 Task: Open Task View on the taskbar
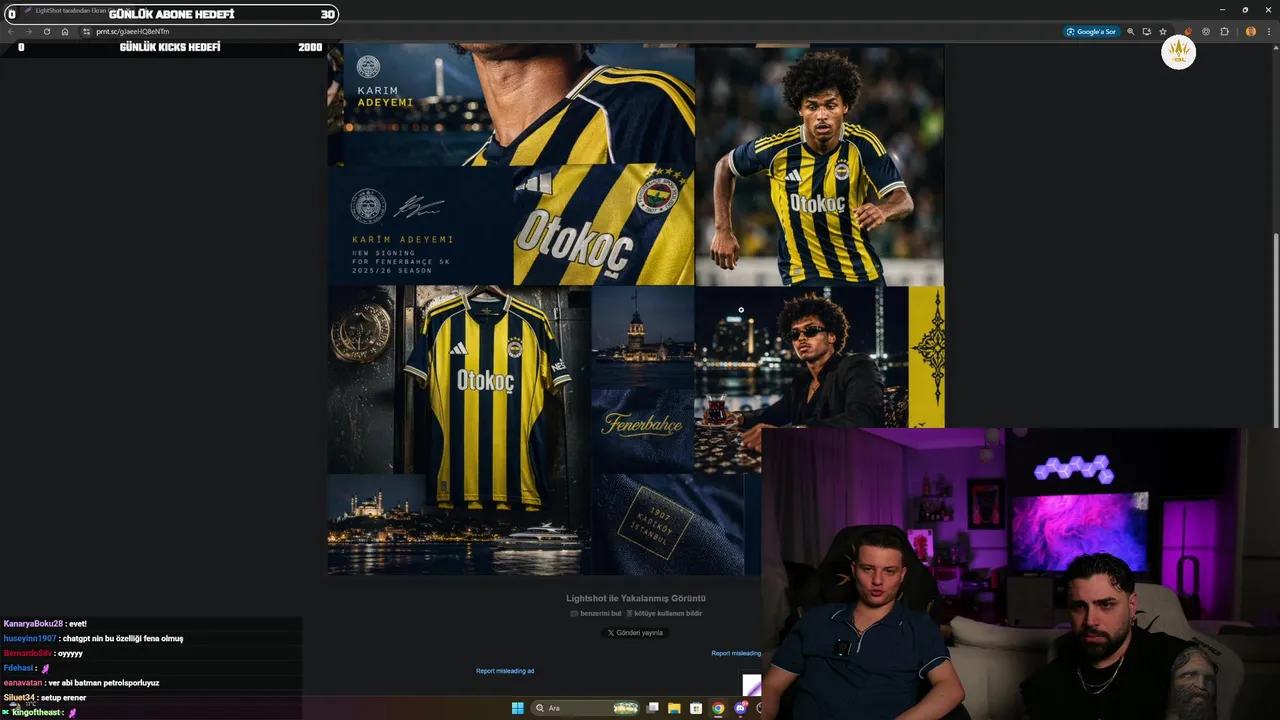(653, 708)
